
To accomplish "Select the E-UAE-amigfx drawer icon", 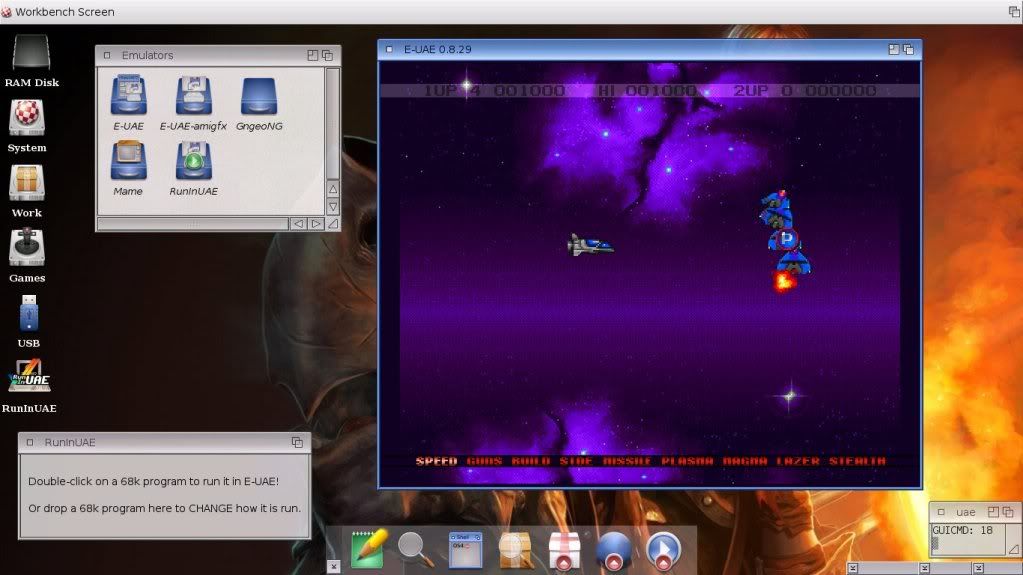I will coord(193,96).
